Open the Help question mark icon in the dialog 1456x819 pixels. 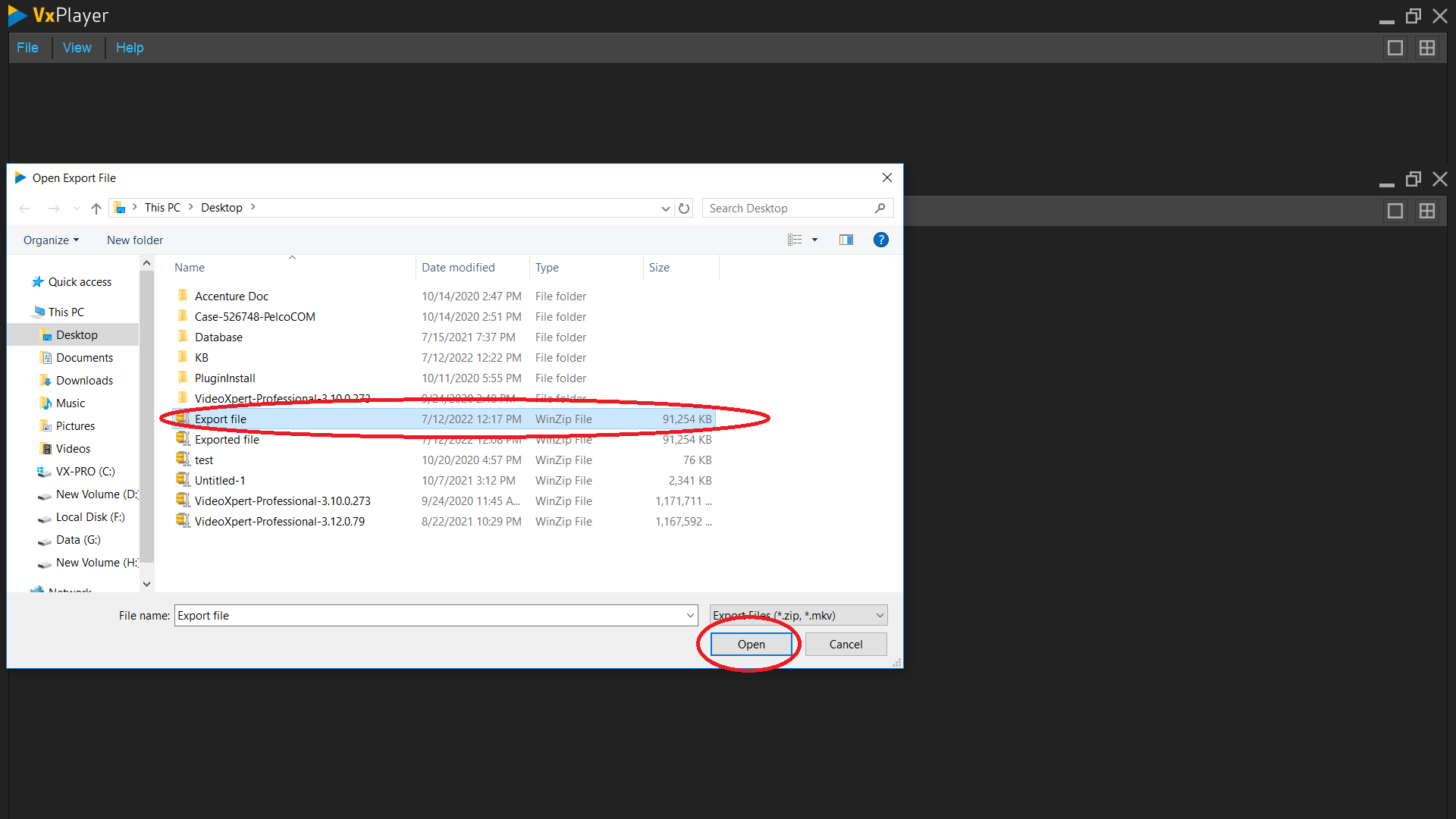pyautogui.click(x=880, y=240)
